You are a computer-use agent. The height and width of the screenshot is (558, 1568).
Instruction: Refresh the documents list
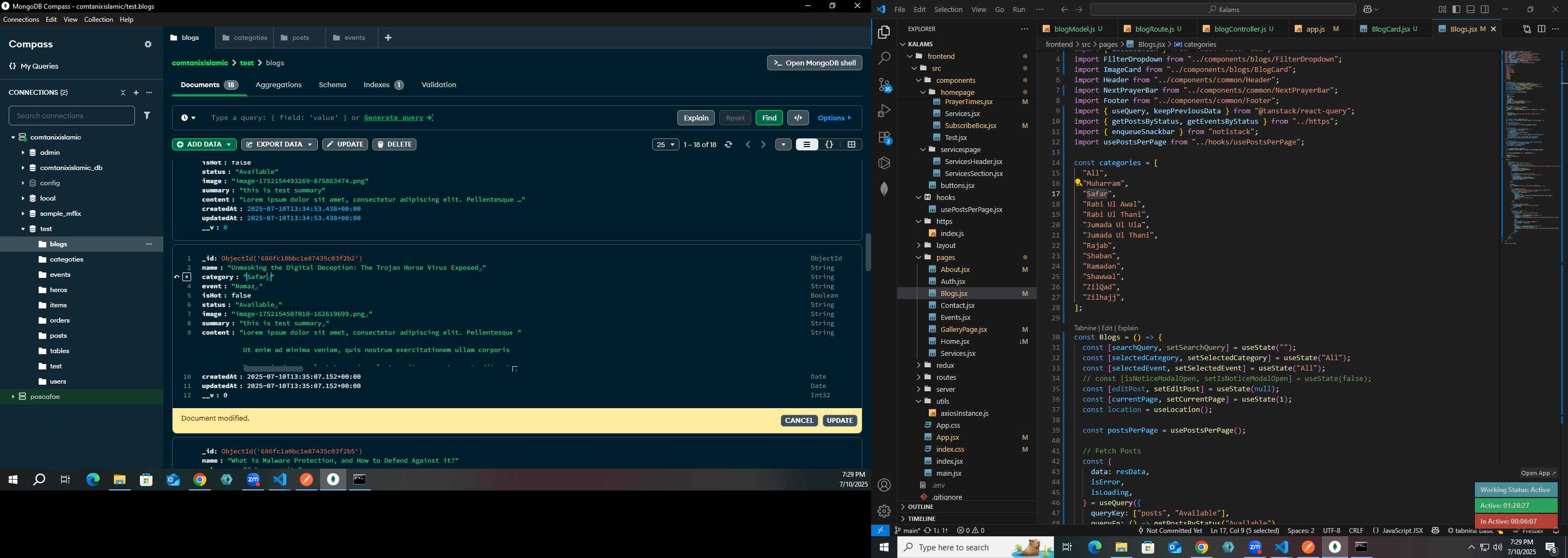728,145
